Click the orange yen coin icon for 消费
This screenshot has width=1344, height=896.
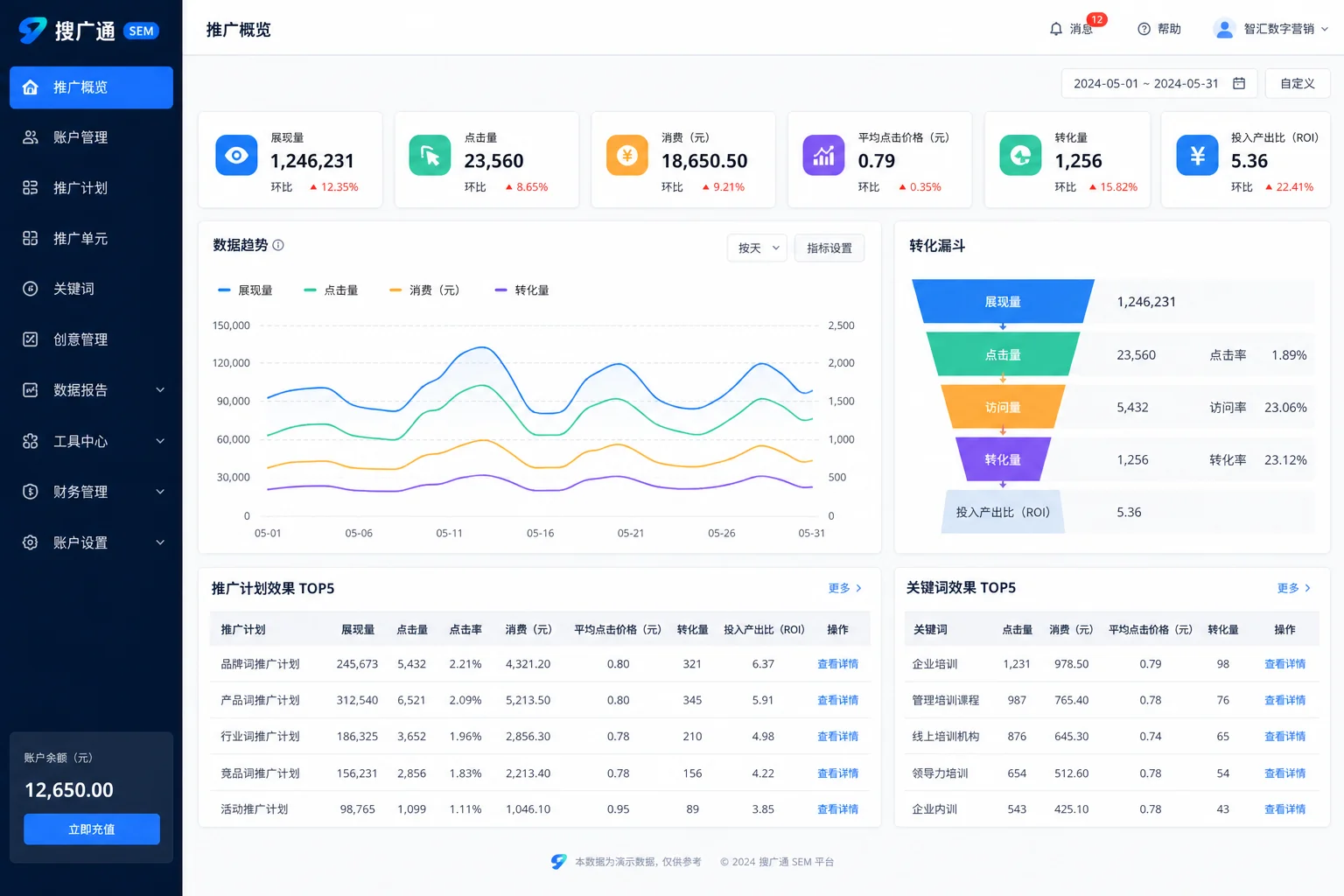point(626,156)
